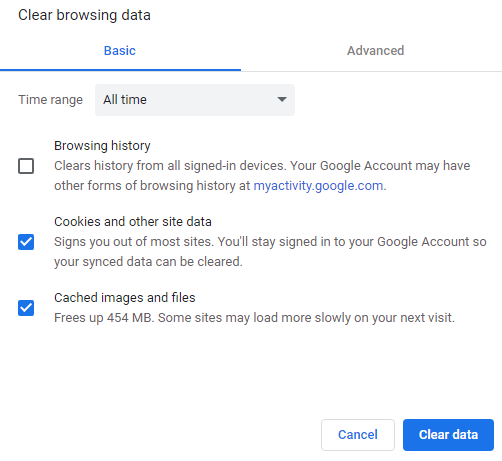Open the Time range dropdown

click(x=195, y=100)
